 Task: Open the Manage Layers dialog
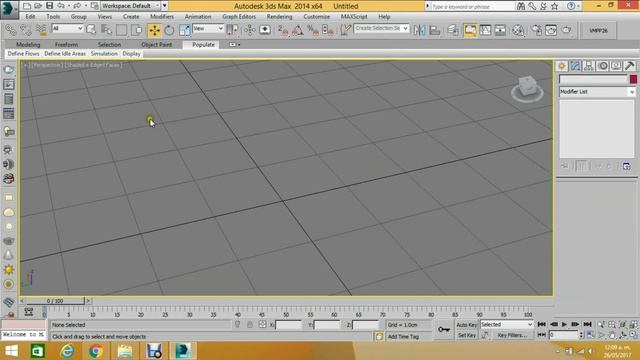coord(453,30)
